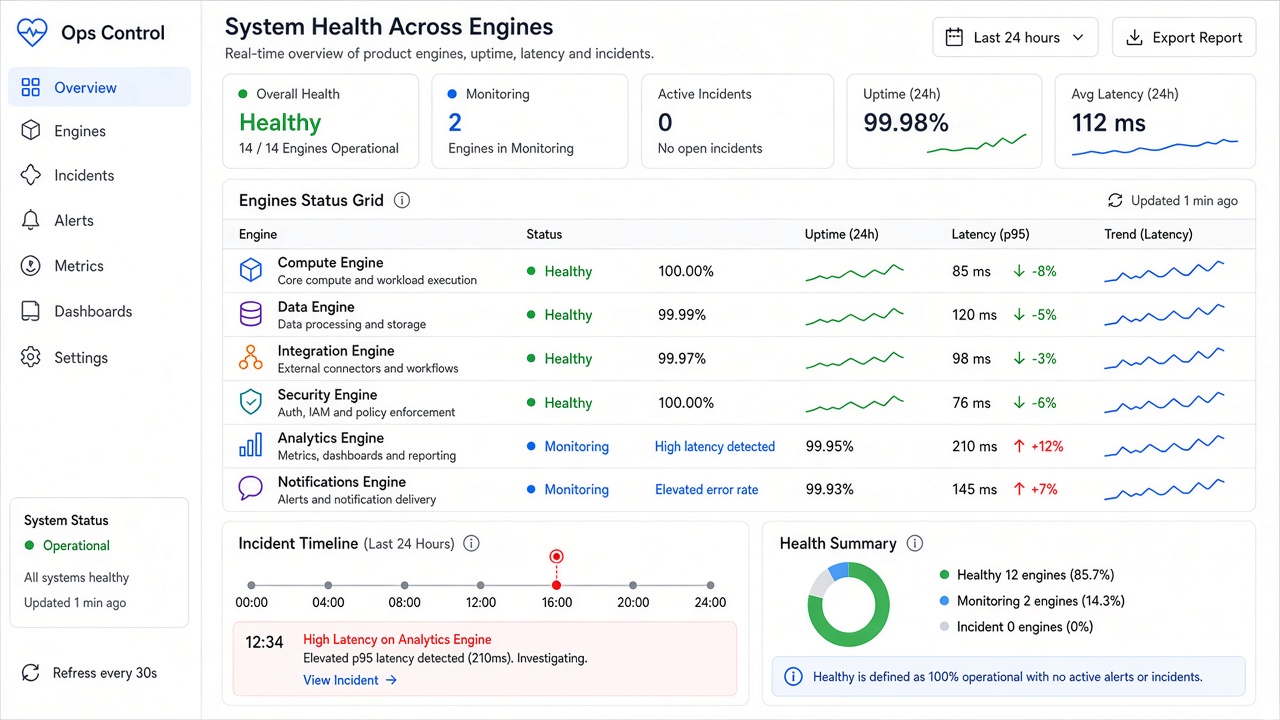Image resolution: width=1280 pixels, height=720 pixels.
Task: Follow the View Incident link
Action: [350, 680]
